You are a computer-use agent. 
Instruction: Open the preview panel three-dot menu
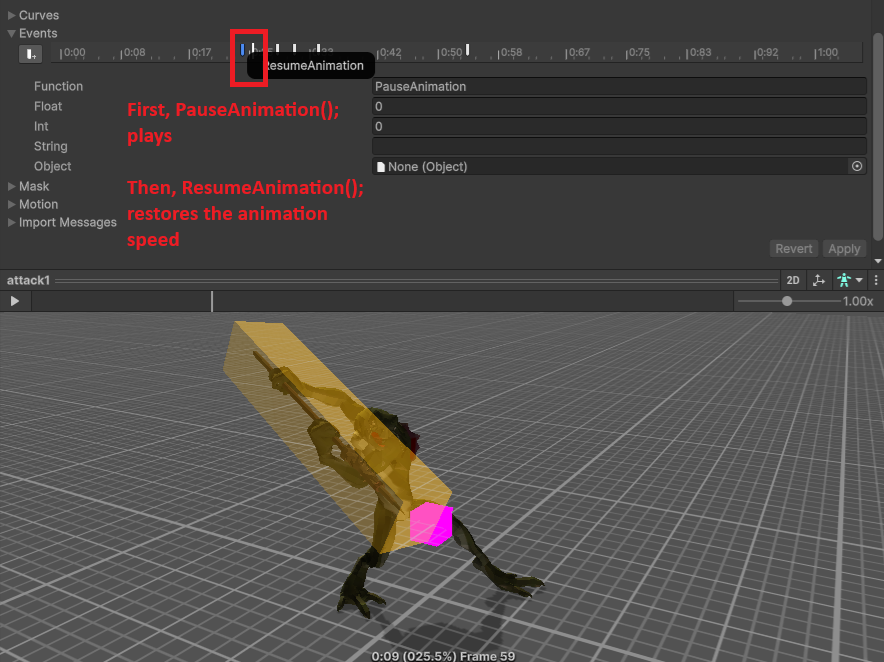point(876,281)
